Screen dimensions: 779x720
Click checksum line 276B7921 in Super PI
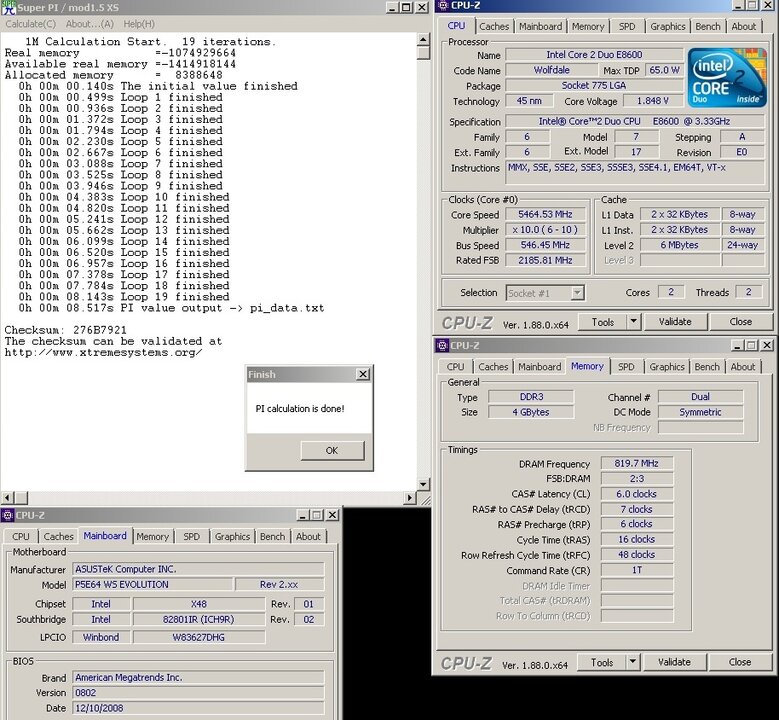[x=66, y=330]
